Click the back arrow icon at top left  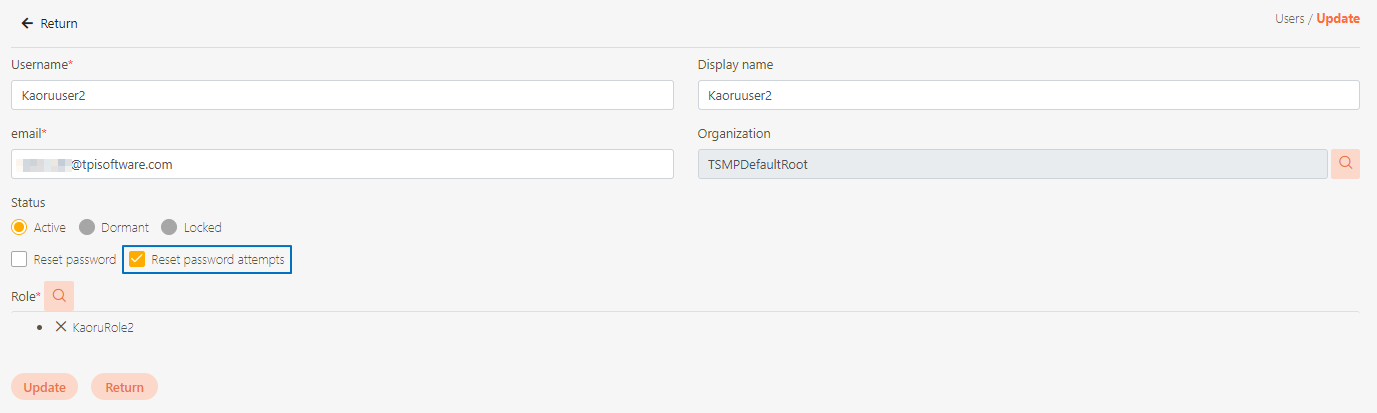27,23
